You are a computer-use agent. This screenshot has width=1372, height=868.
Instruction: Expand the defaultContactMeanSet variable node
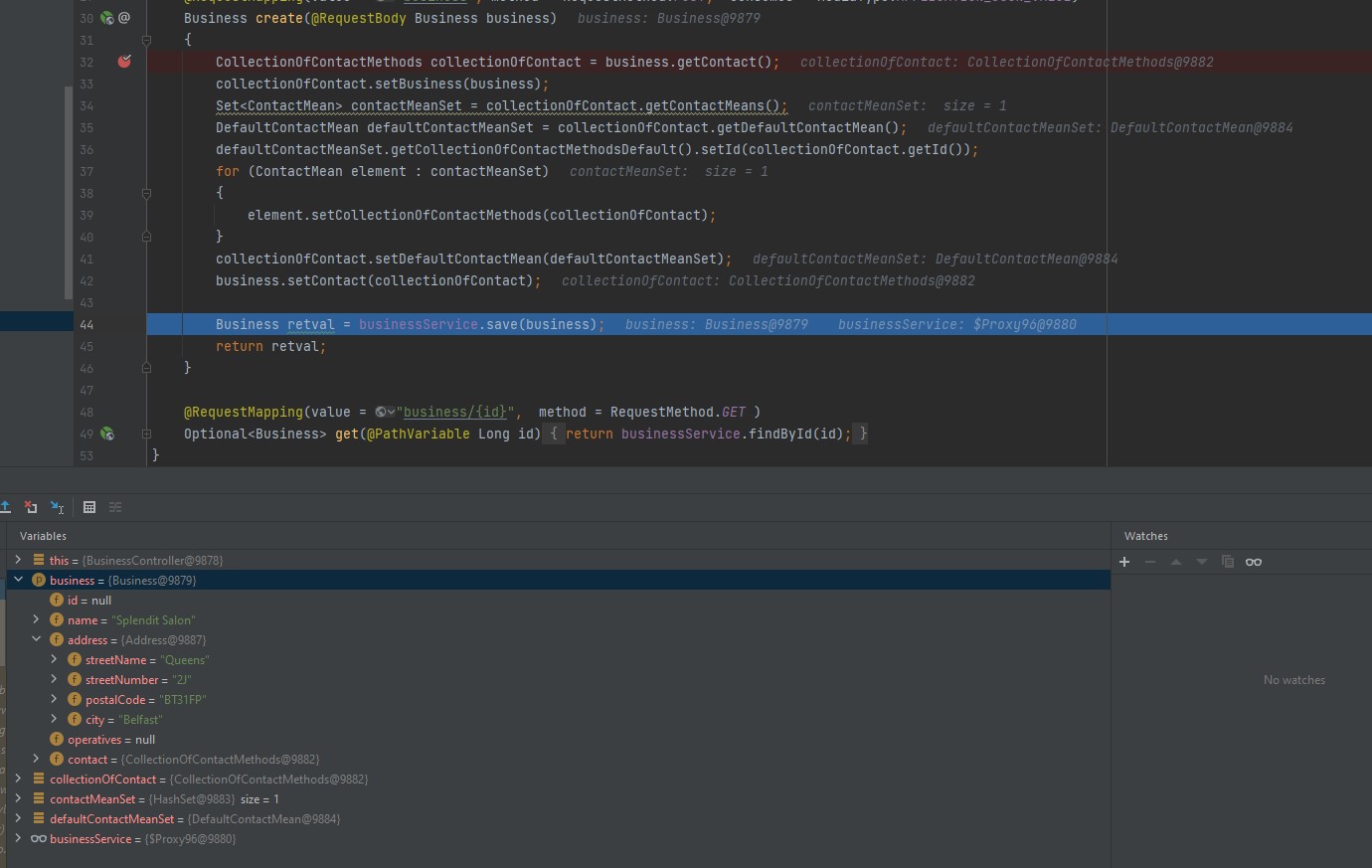point(18,819)
